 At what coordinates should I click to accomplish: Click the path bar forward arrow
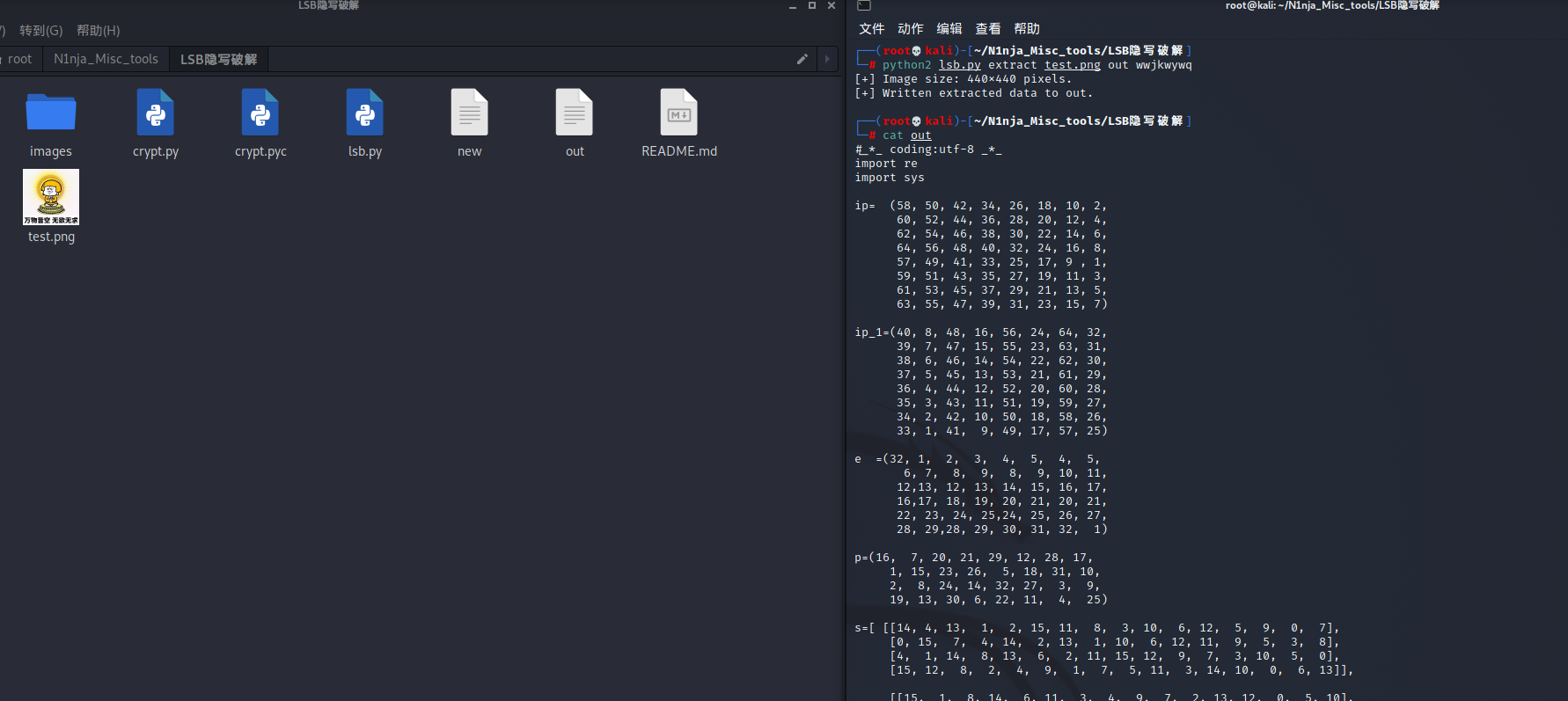(827, 59)
